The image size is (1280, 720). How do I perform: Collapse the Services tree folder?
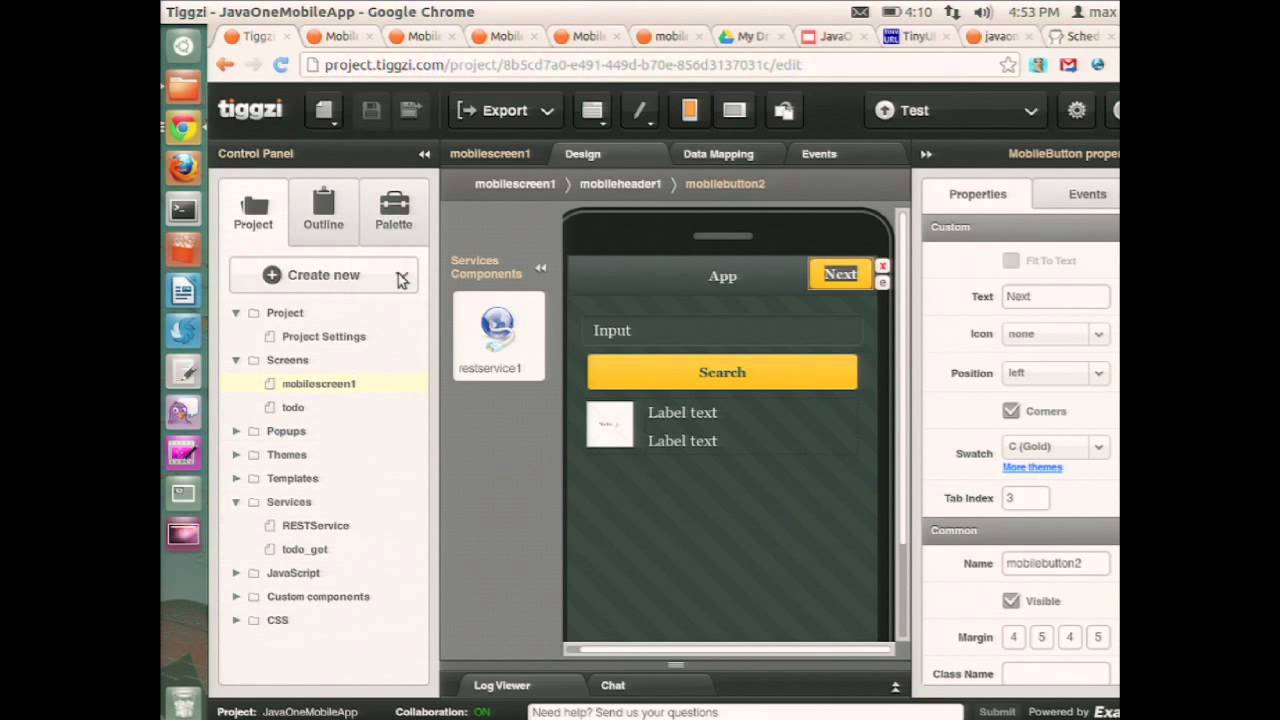point(236,502)
